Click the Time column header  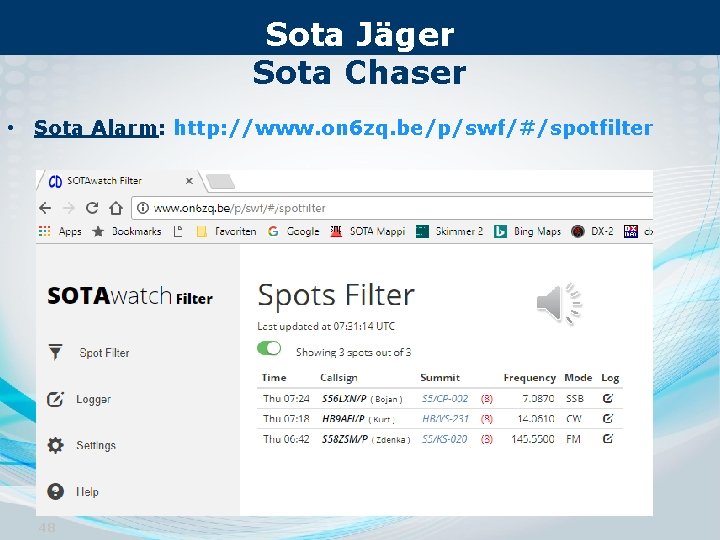tap(274, 377)
